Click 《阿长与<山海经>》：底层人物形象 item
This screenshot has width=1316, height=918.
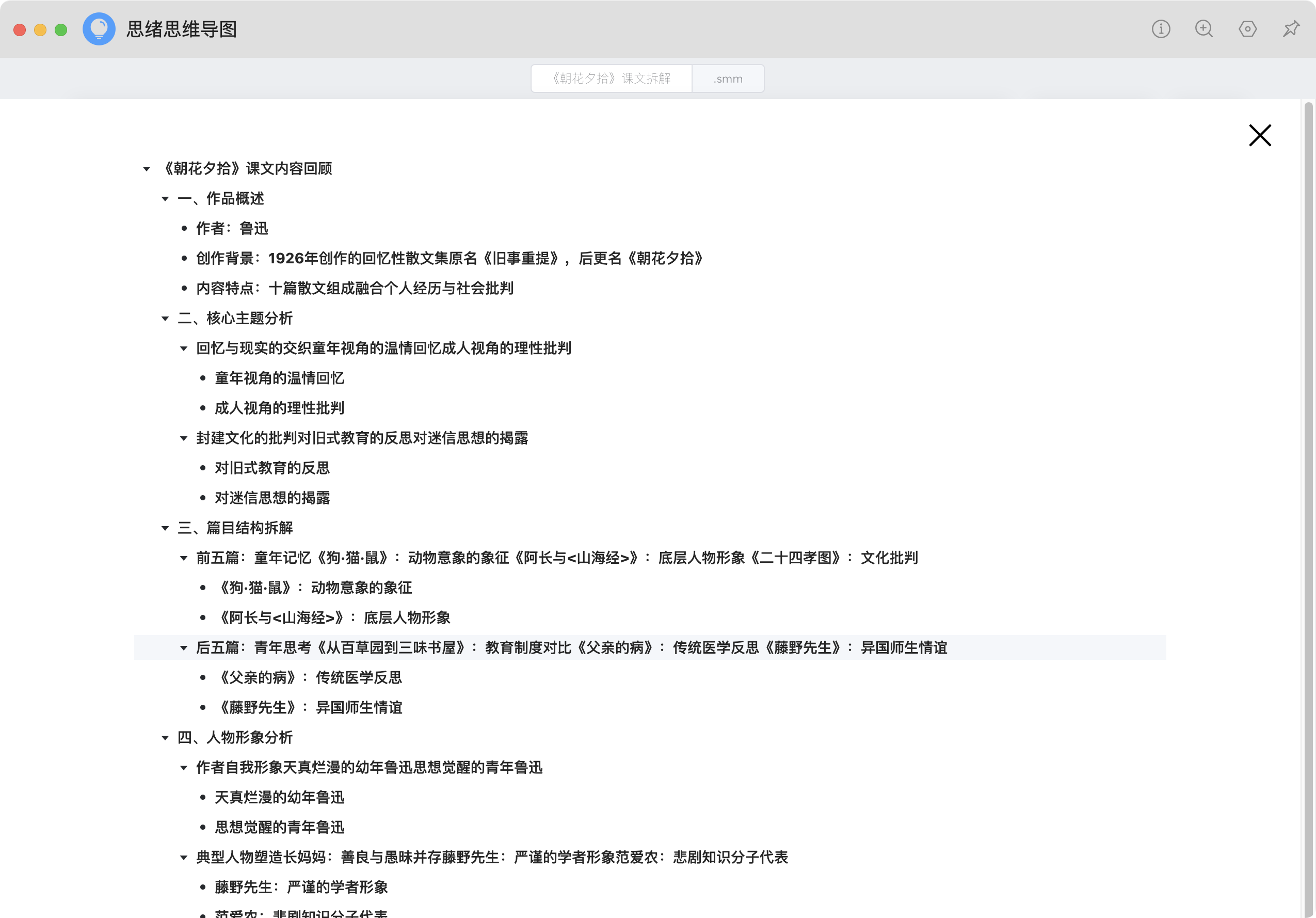click(x=333, y=618)
